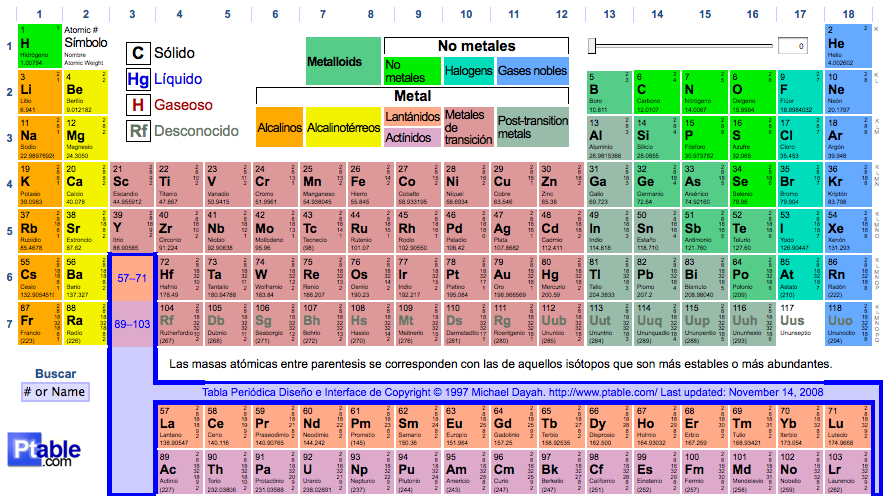Viewport: 890px width, 503px height.
Task: Toggle the Gaseoso state legend item
Action: point(165,105)
